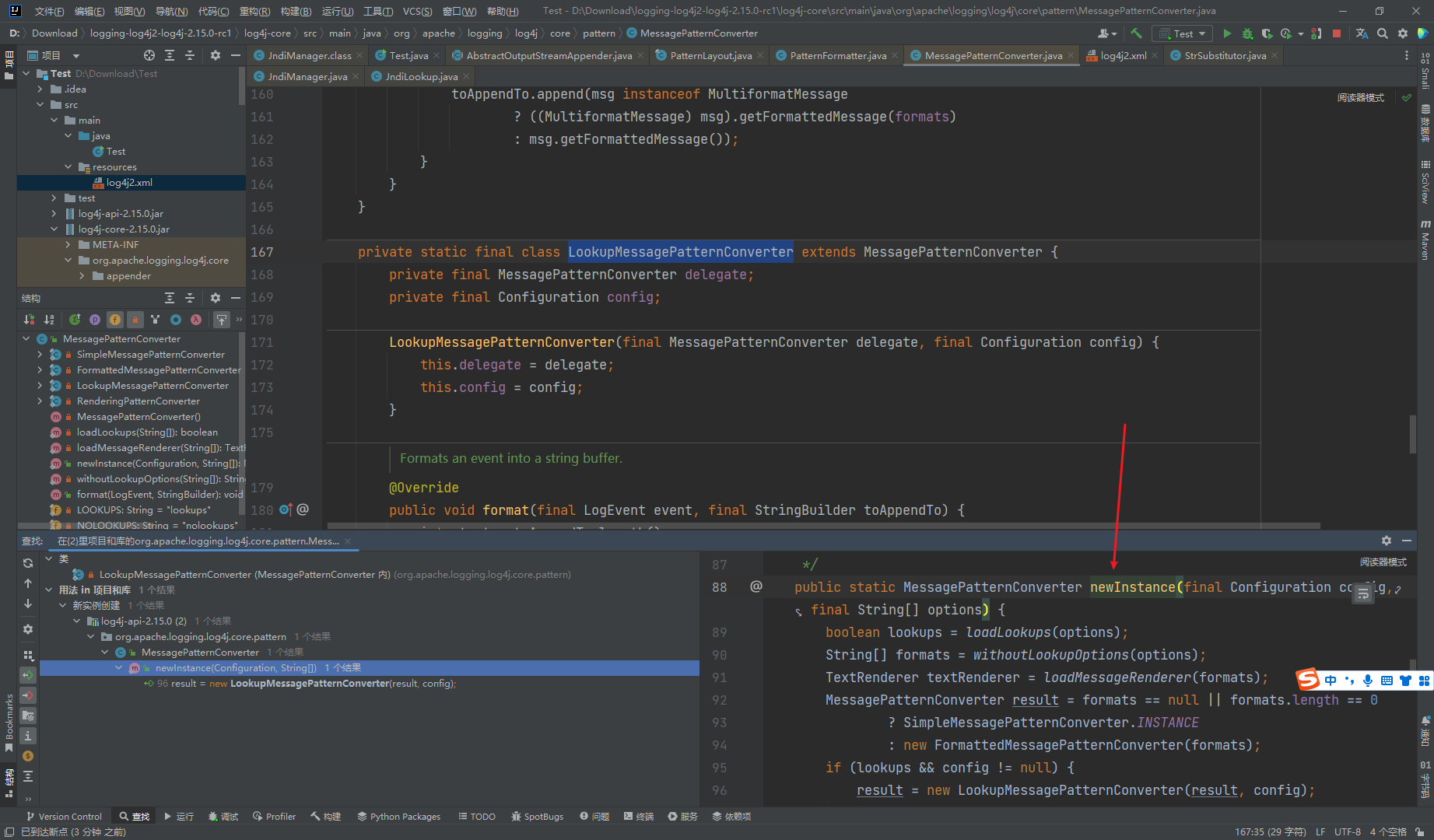The width and height of the screenshot is (1434, 840).
Task: Stop the running process red square
Action: coord(1337,33)
